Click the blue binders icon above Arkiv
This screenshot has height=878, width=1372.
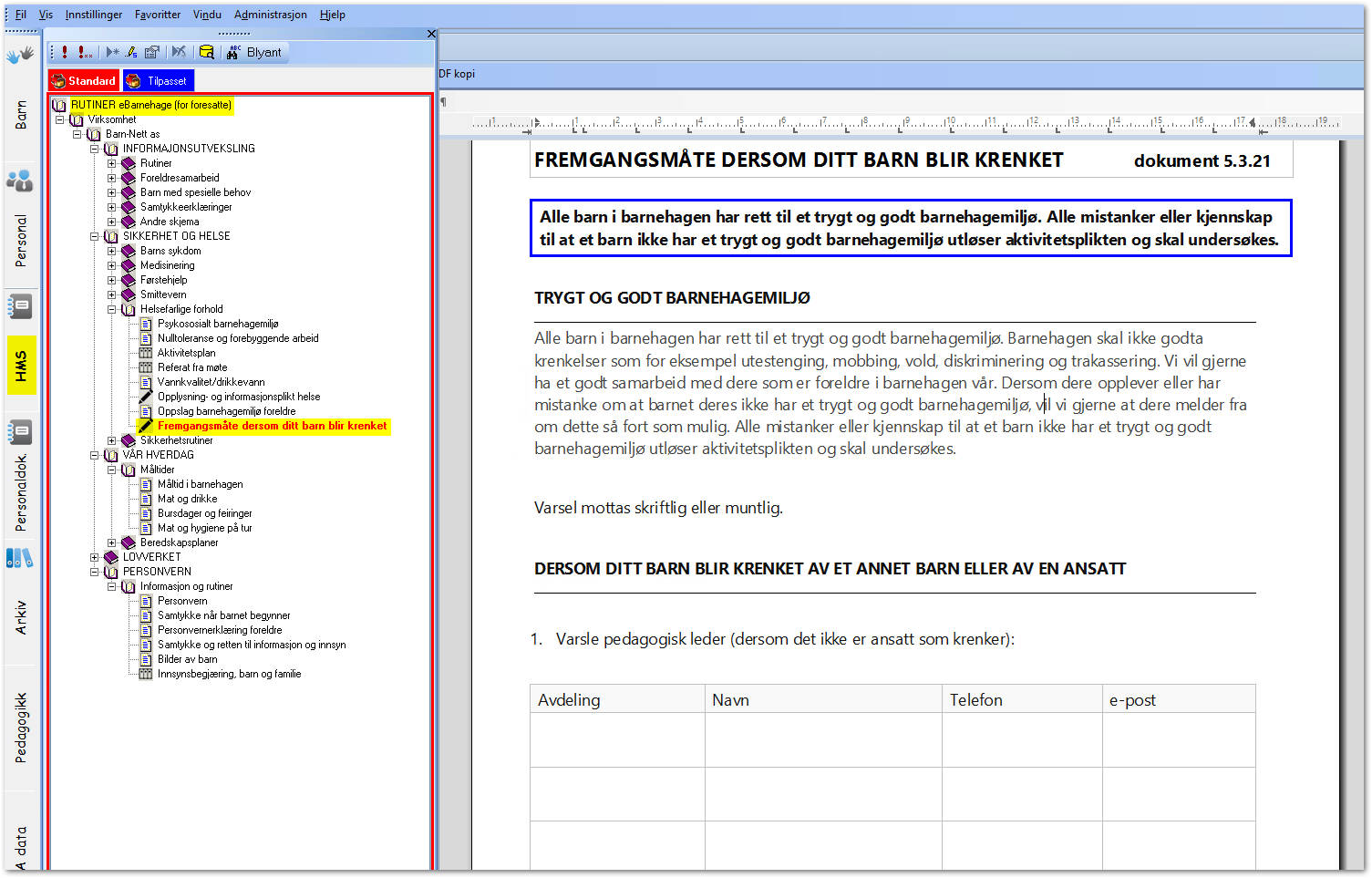pyautogui.click(x=20, y=558)
